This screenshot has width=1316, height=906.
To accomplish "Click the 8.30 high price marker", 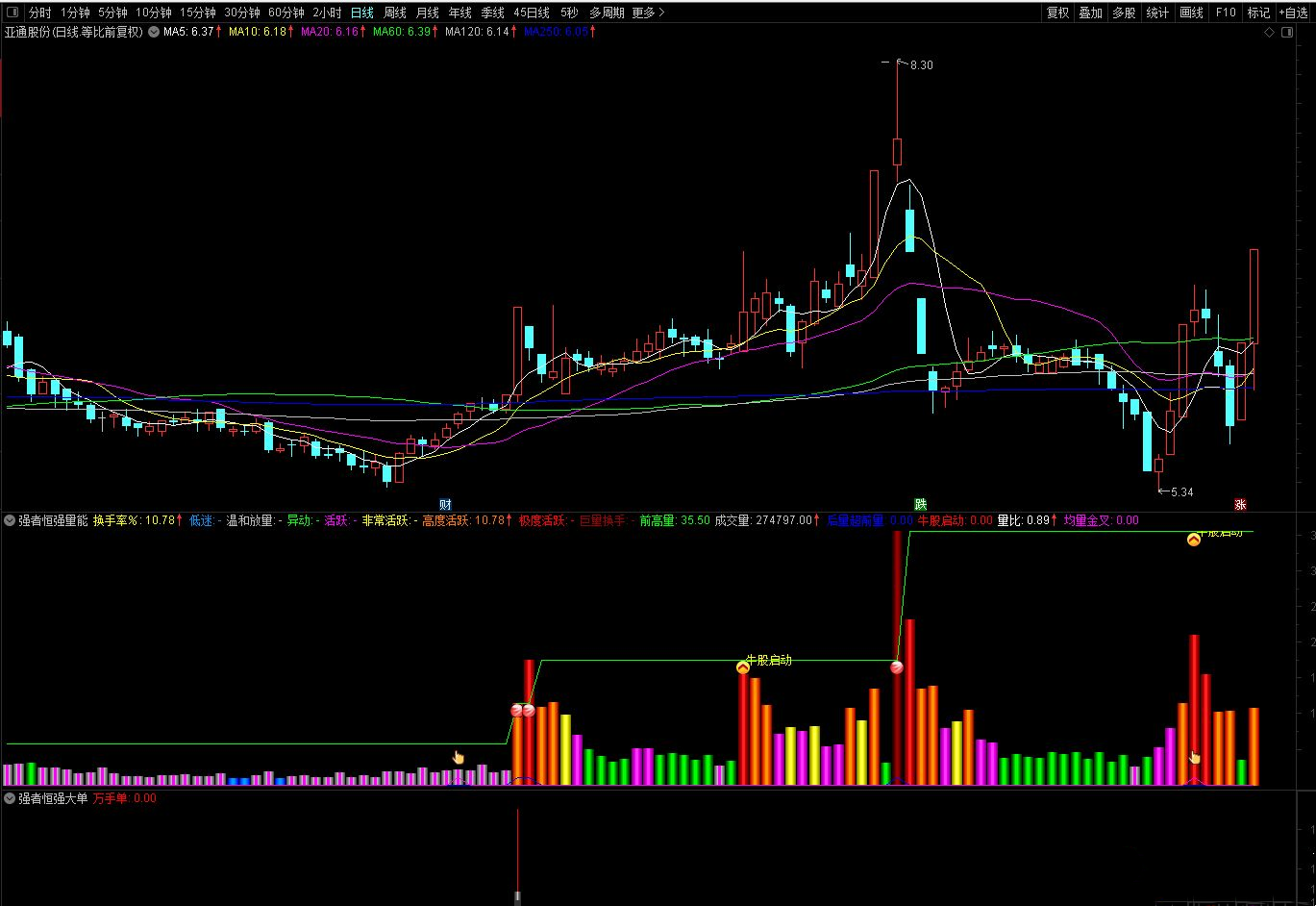I will (x=920, y=65).
